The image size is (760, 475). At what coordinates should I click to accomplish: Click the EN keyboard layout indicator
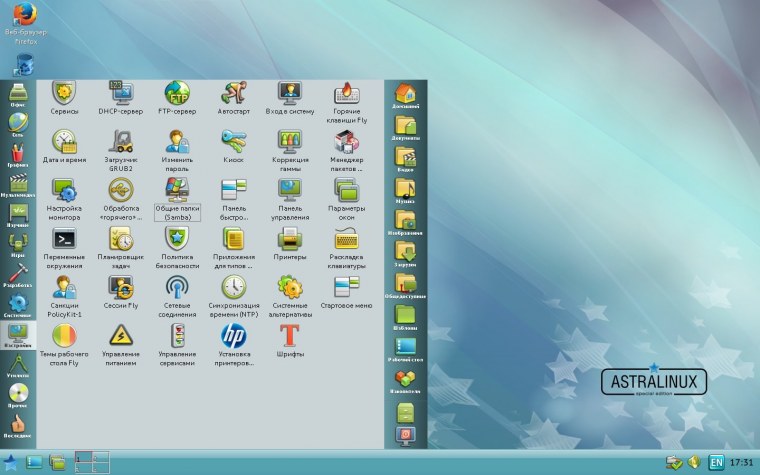pyautogui.click(x=716, y=462)
